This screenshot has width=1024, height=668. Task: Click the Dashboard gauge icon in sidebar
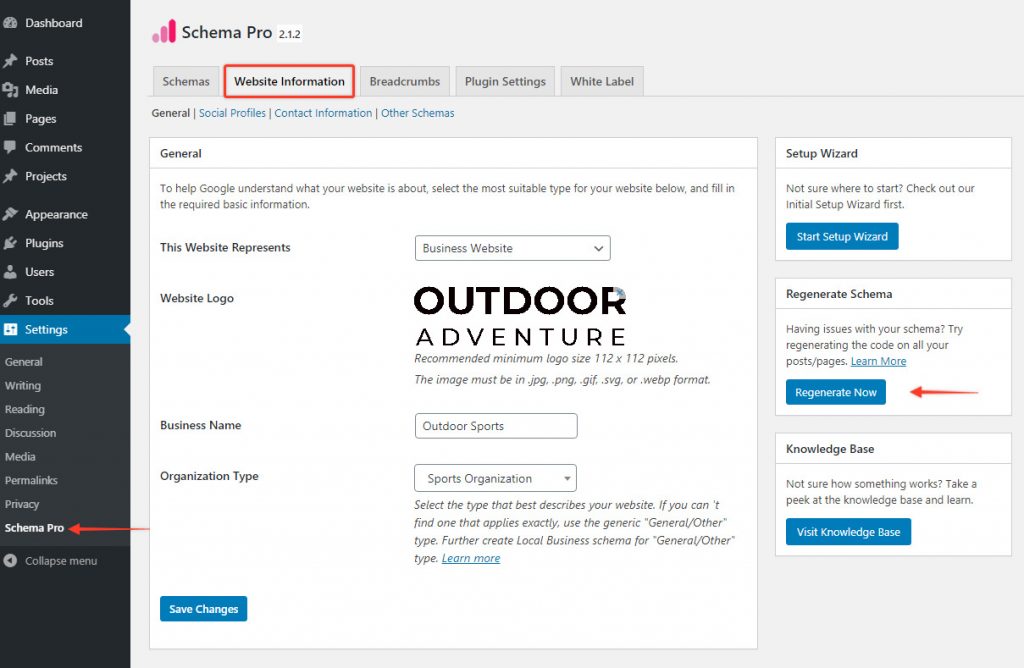click(x=10, y=23)
